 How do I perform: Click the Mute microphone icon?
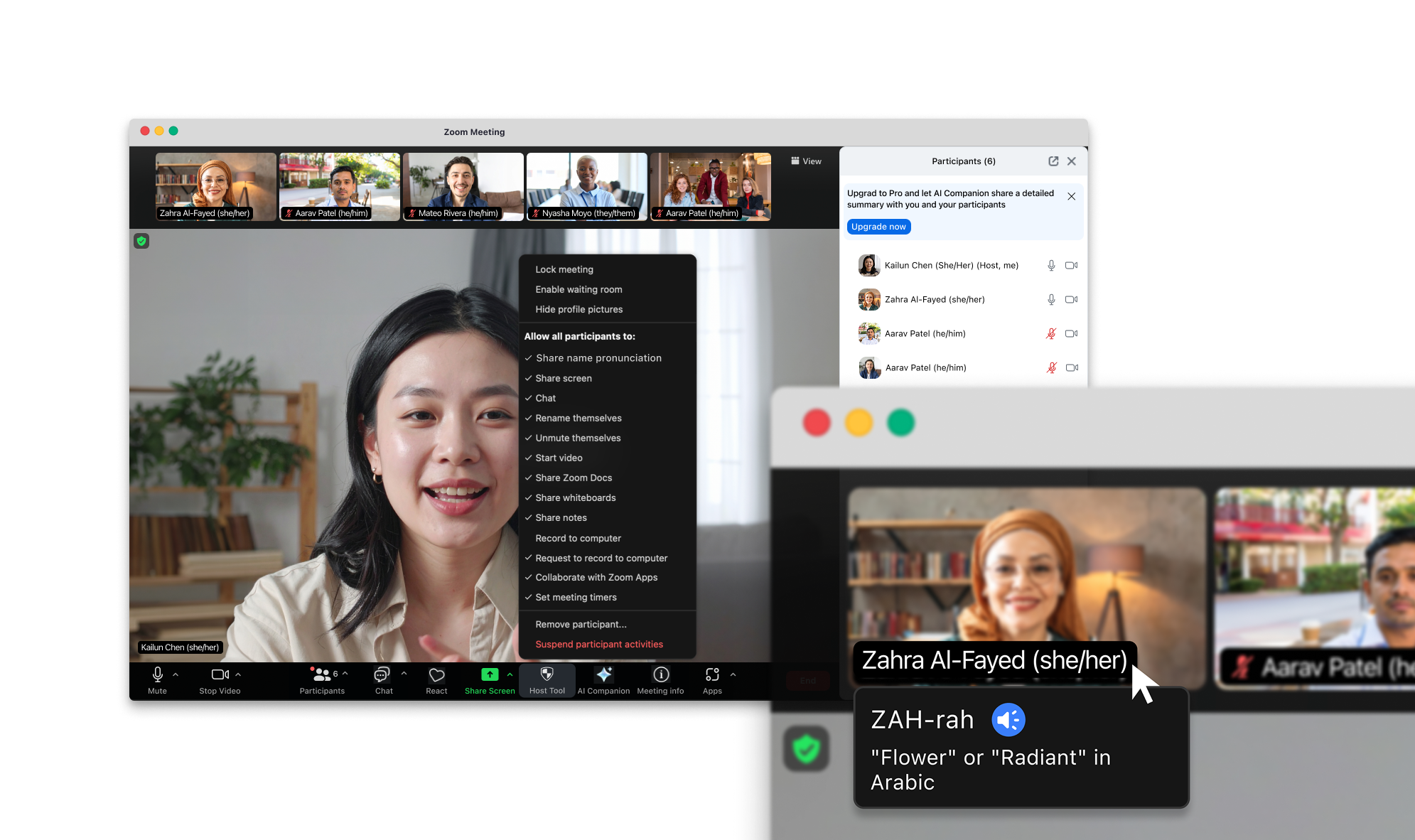pyautogui.click(x=158, y=674)
